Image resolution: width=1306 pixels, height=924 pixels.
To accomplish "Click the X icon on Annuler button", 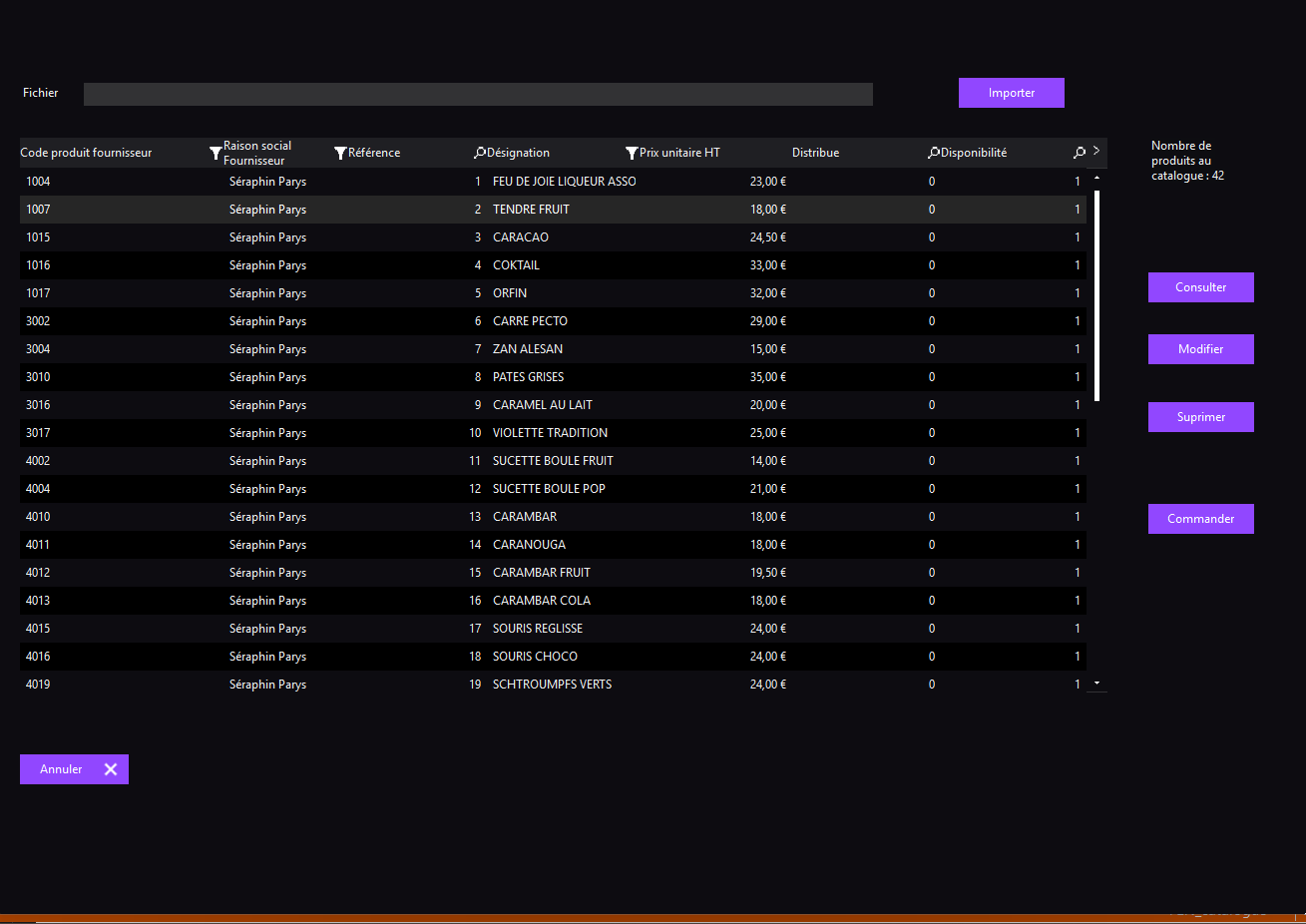I will (x=111, y=769).
